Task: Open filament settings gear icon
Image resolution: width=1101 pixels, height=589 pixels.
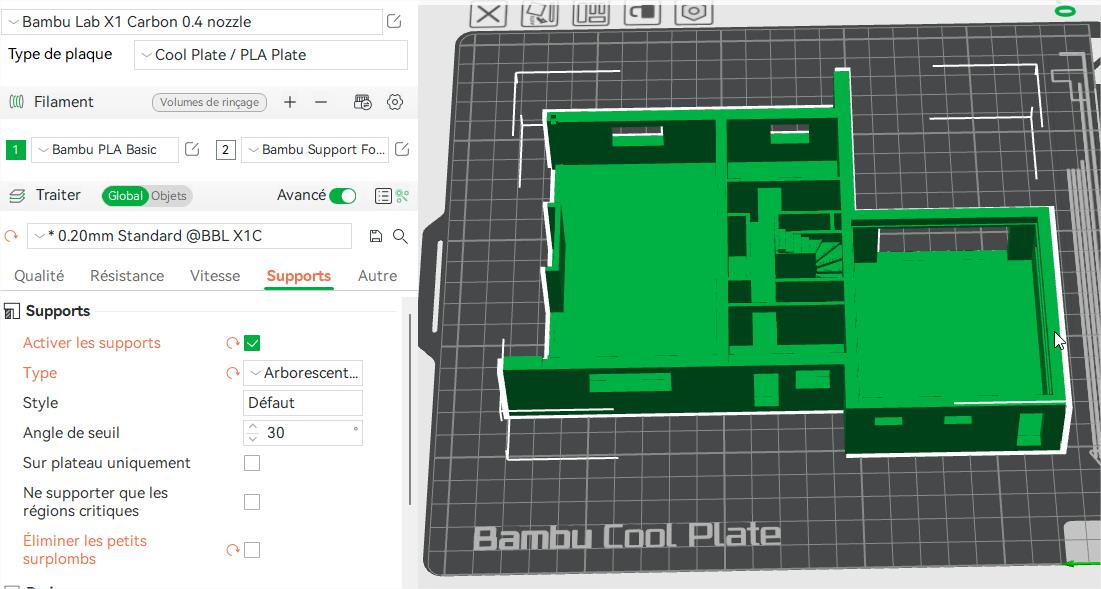Action: (395, 102)
